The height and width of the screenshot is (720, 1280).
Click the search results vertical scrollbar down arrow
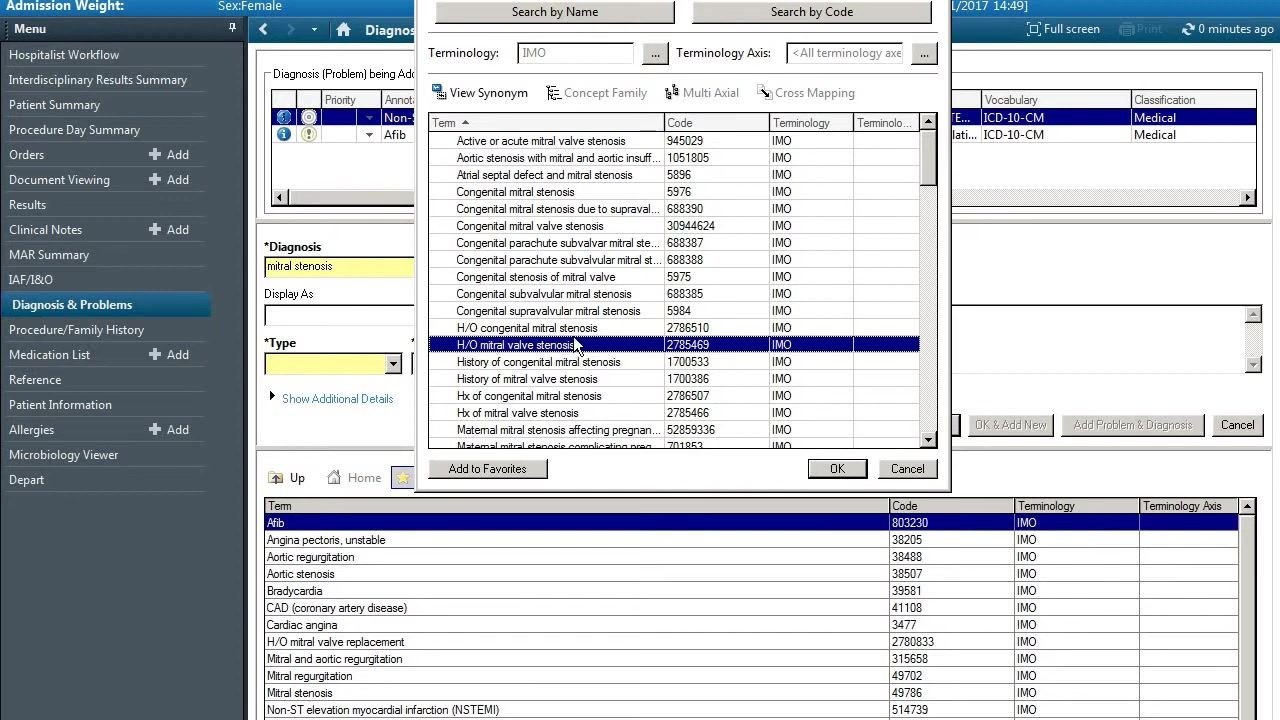pyautogui.click(x=928, y=440)
